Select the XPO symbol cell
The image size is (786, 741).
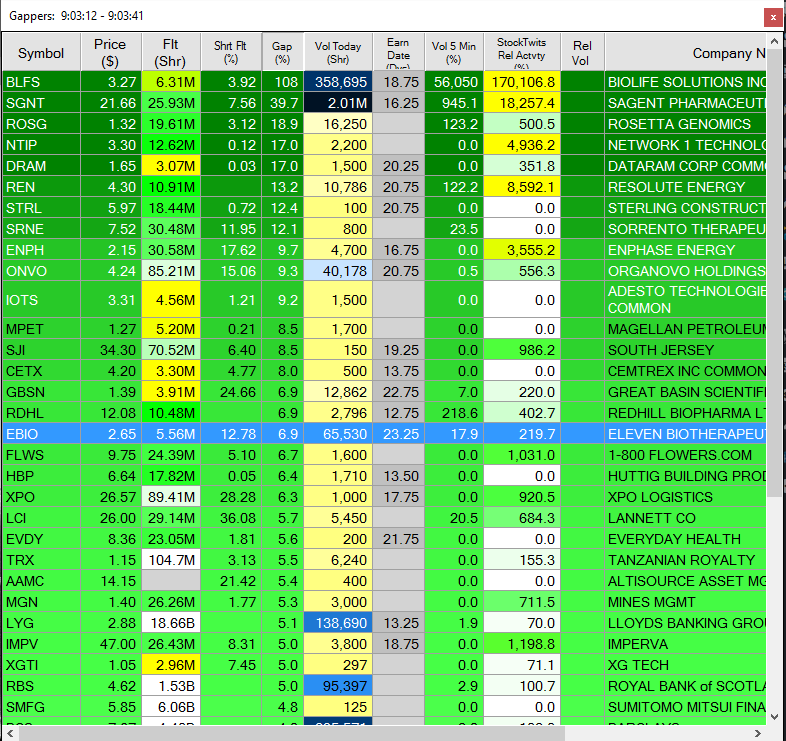tap(41, 497)
